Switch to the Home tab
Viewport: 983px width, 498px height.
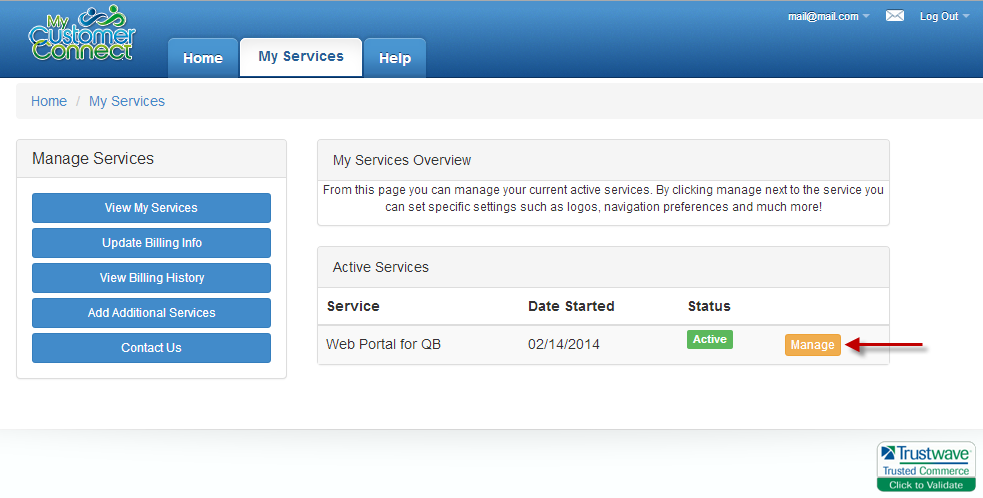pos(202,58)
